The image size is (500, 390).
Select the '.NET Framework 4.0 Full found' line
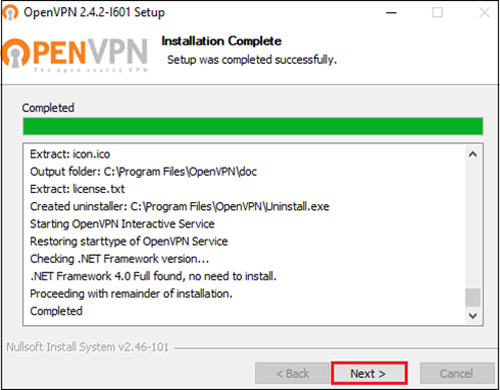click(x=153, y=276)
